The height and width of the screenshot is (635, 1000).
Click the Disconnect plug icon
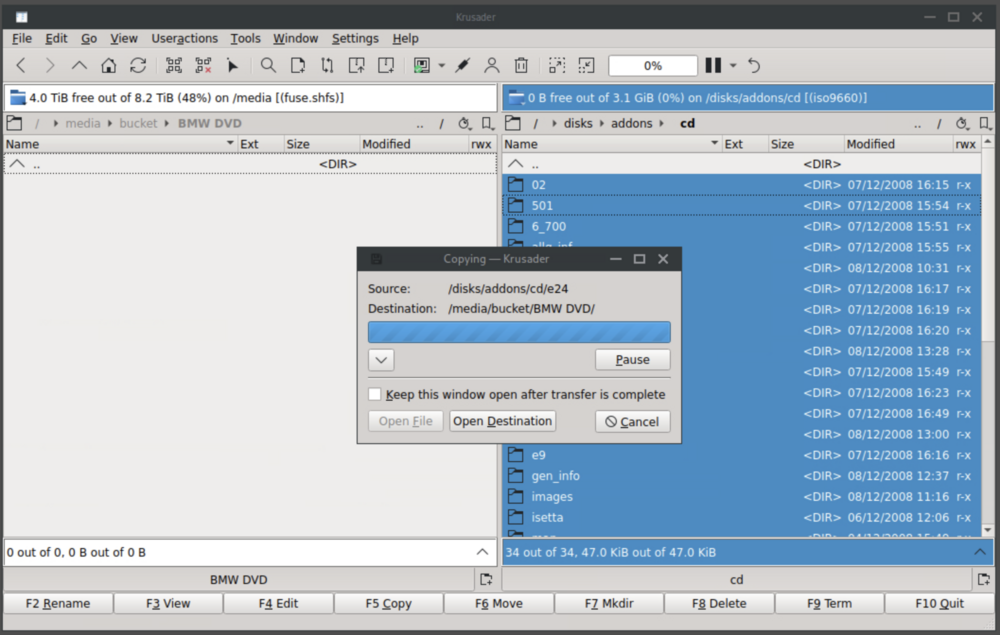click(462, 65)
